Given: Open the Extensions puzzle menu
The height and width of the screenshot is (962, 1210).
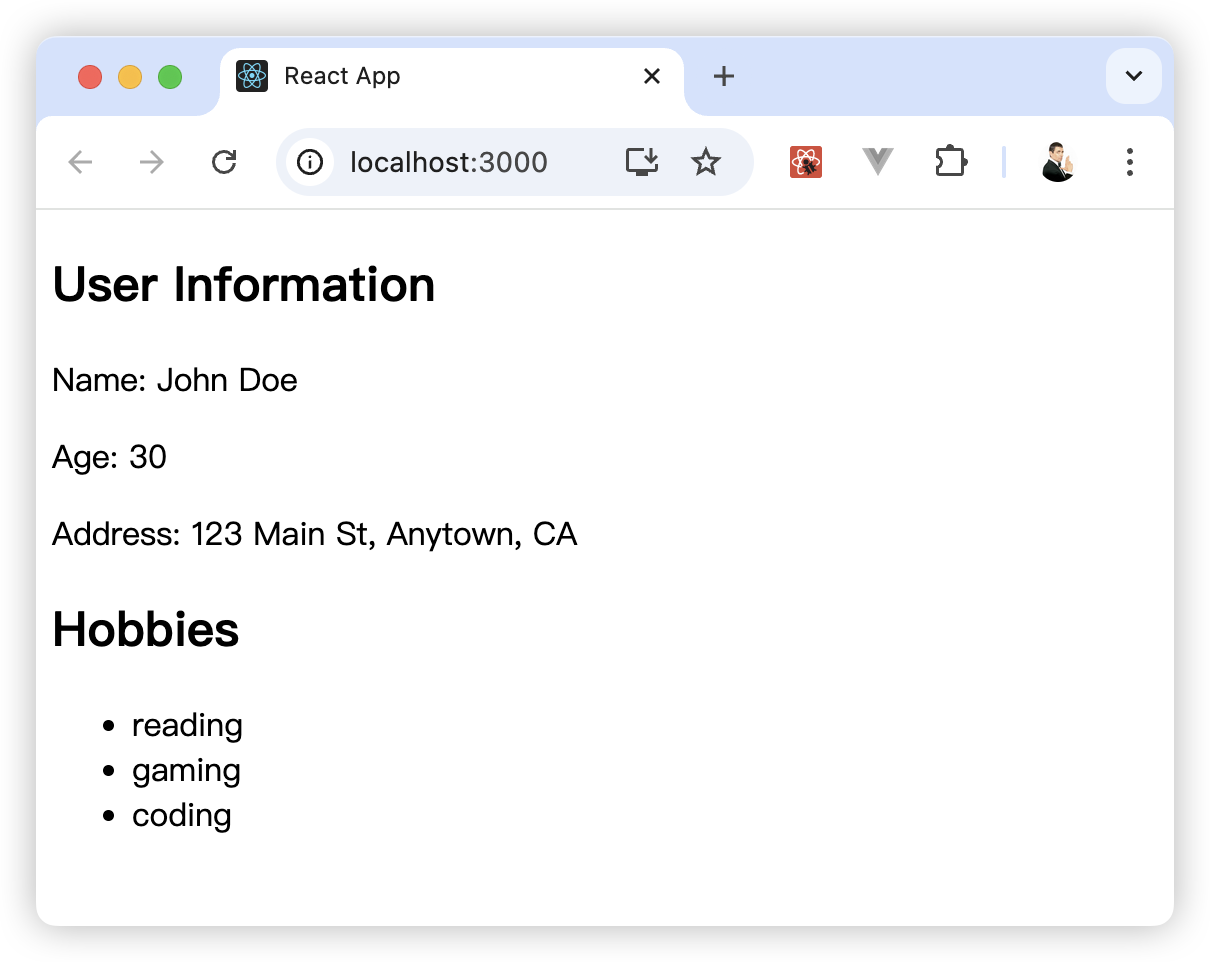Looking at the screenshot, I should [x=950, y=162].
